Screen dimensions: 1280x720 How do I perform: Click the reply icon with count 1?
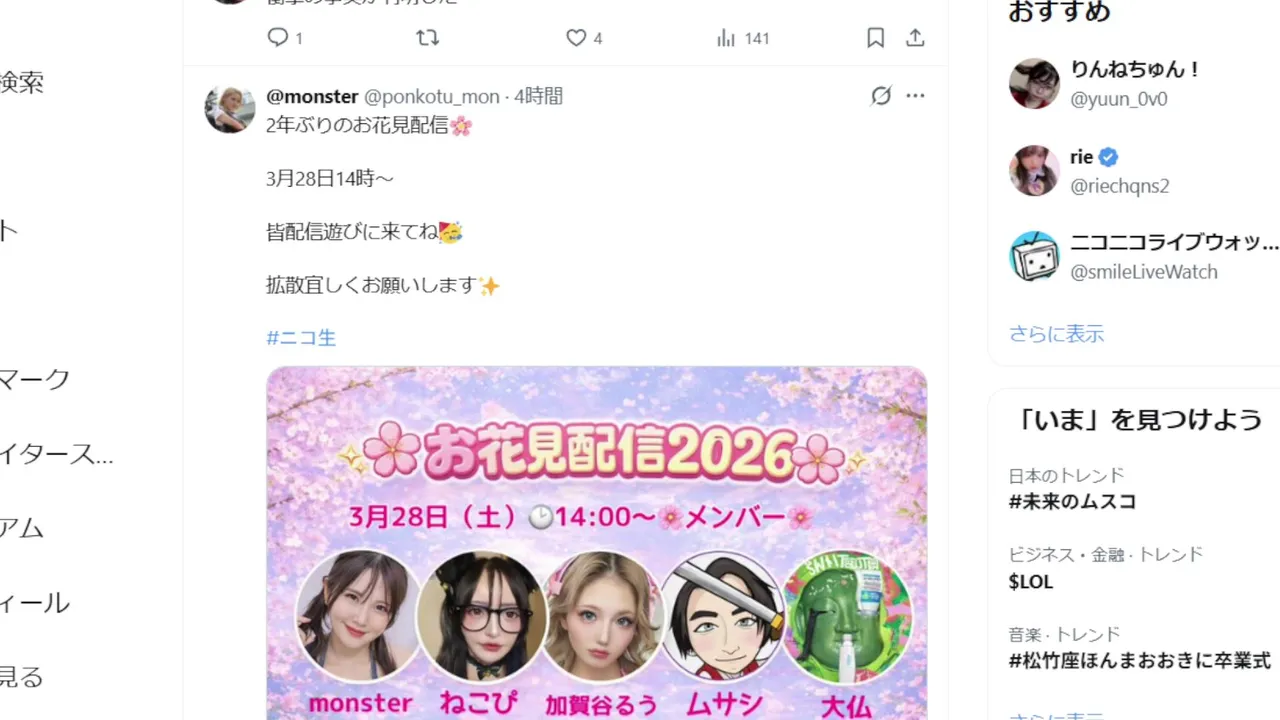[278, 38]
